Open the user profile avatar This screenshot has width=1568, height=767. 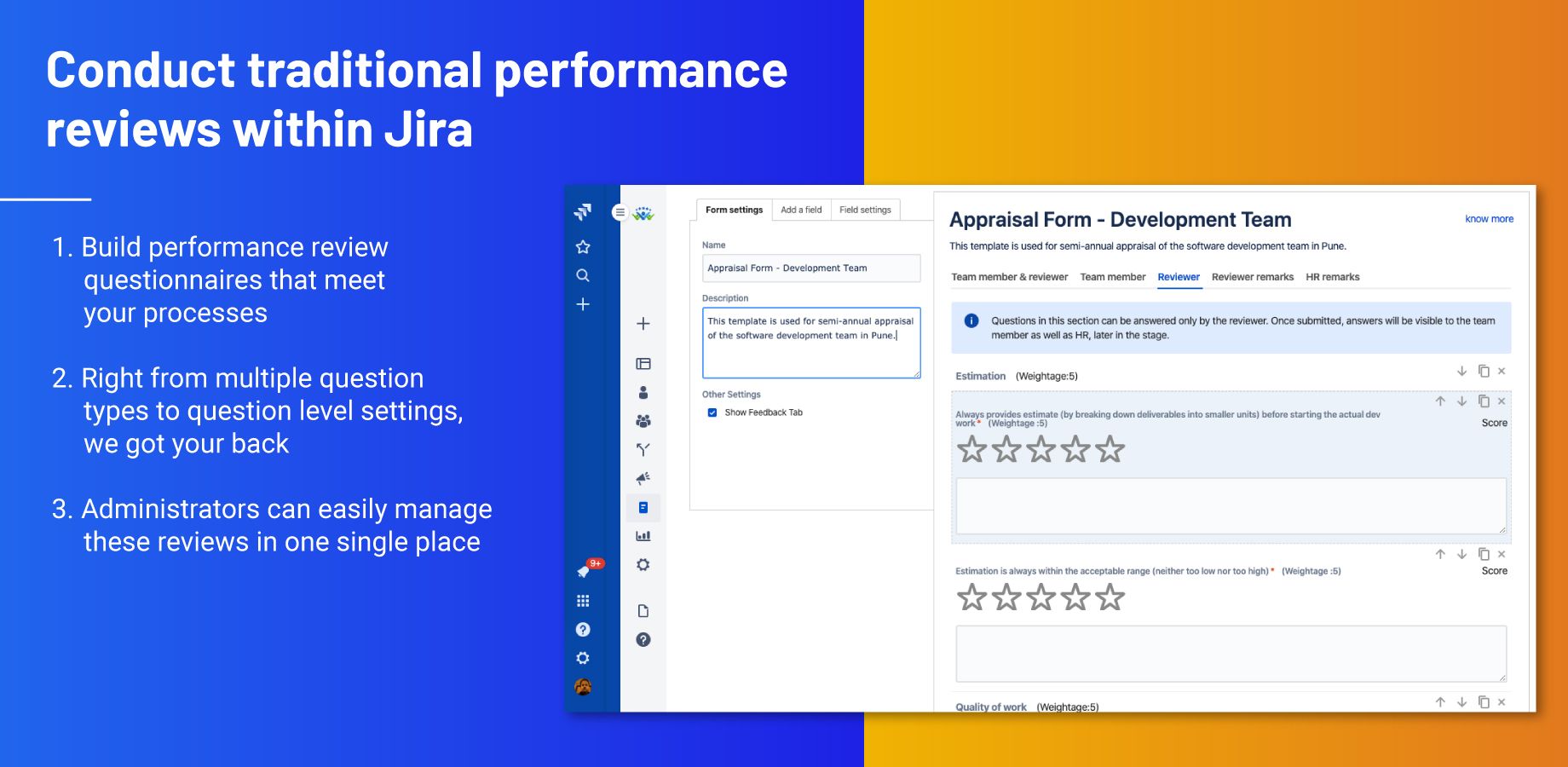pos(583,687)
